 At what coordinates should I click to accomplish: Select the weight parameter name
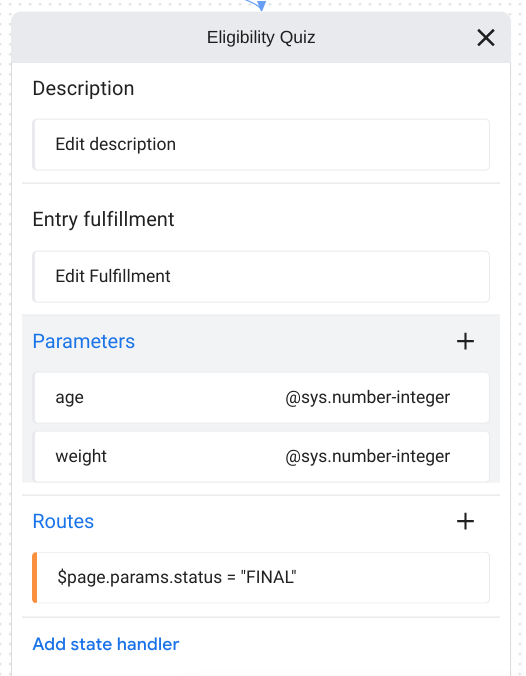tap(81, 456)
